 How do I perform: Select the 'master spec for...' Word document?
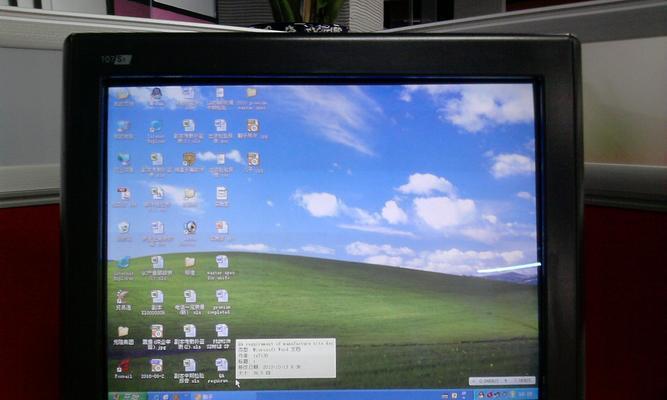(x=221, y=268)
